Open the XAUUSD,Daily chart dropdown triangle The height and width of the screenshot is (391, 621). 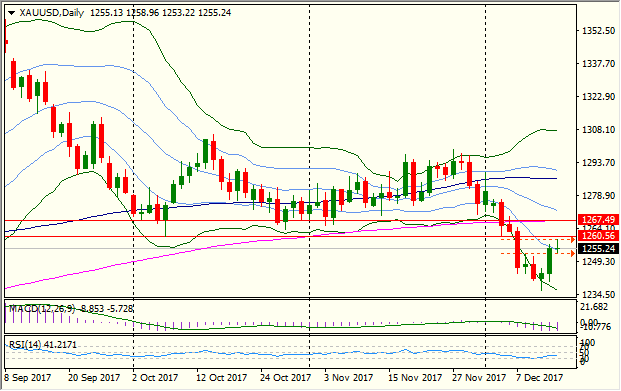(11, 13)
